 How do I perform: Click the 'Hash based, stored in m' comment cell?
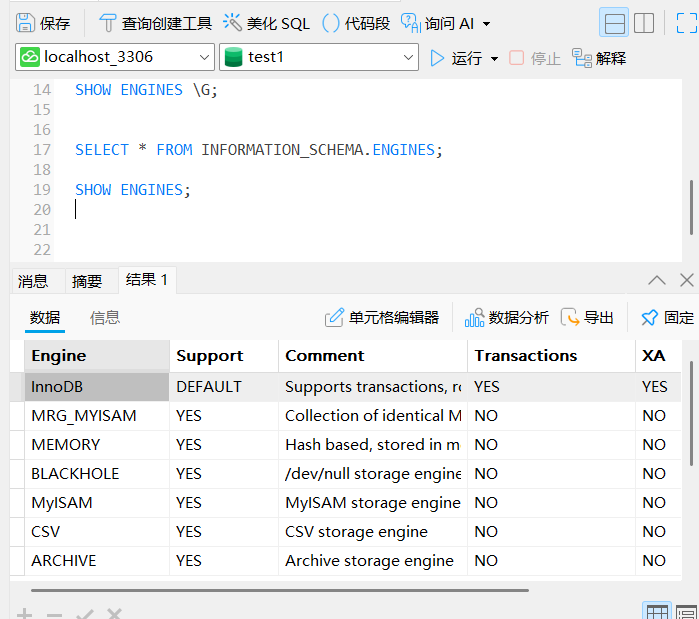tap(373, 445)
